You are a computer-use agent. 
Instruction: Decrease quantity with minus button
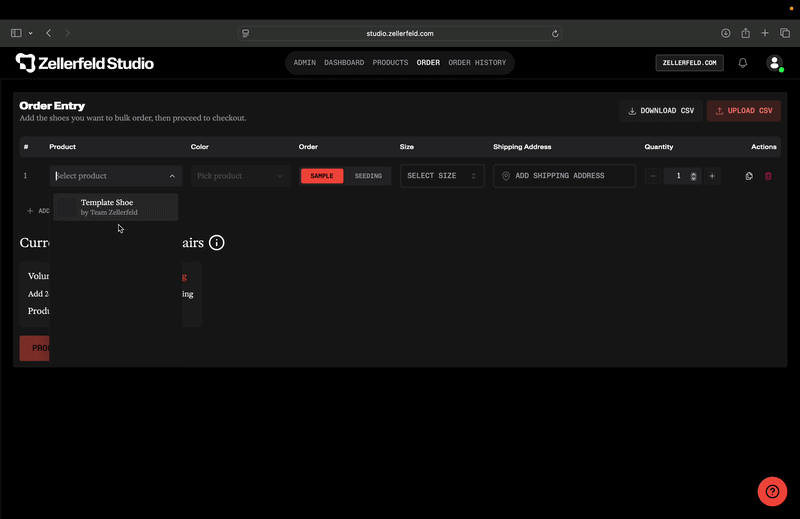click(x=653, y=176)
